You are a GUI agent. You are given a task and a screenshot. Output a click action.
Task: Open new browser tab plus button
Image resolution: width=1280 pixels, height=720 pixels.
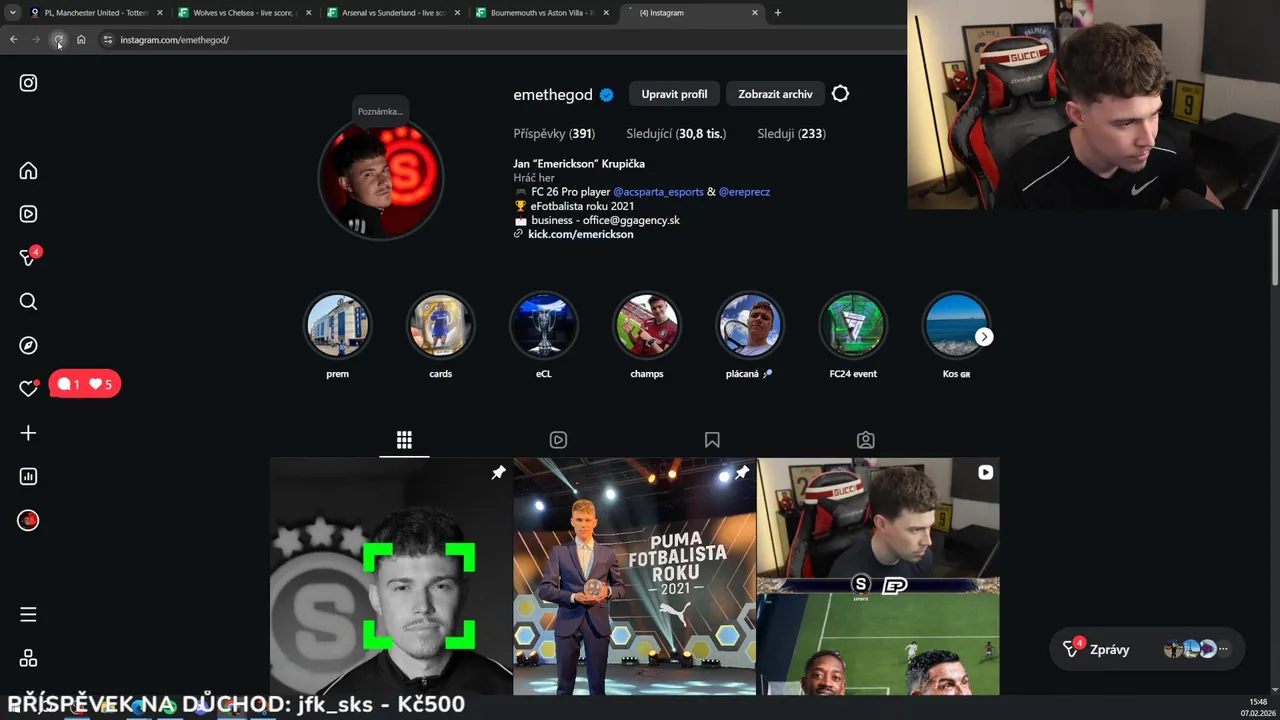pos(778,13)
